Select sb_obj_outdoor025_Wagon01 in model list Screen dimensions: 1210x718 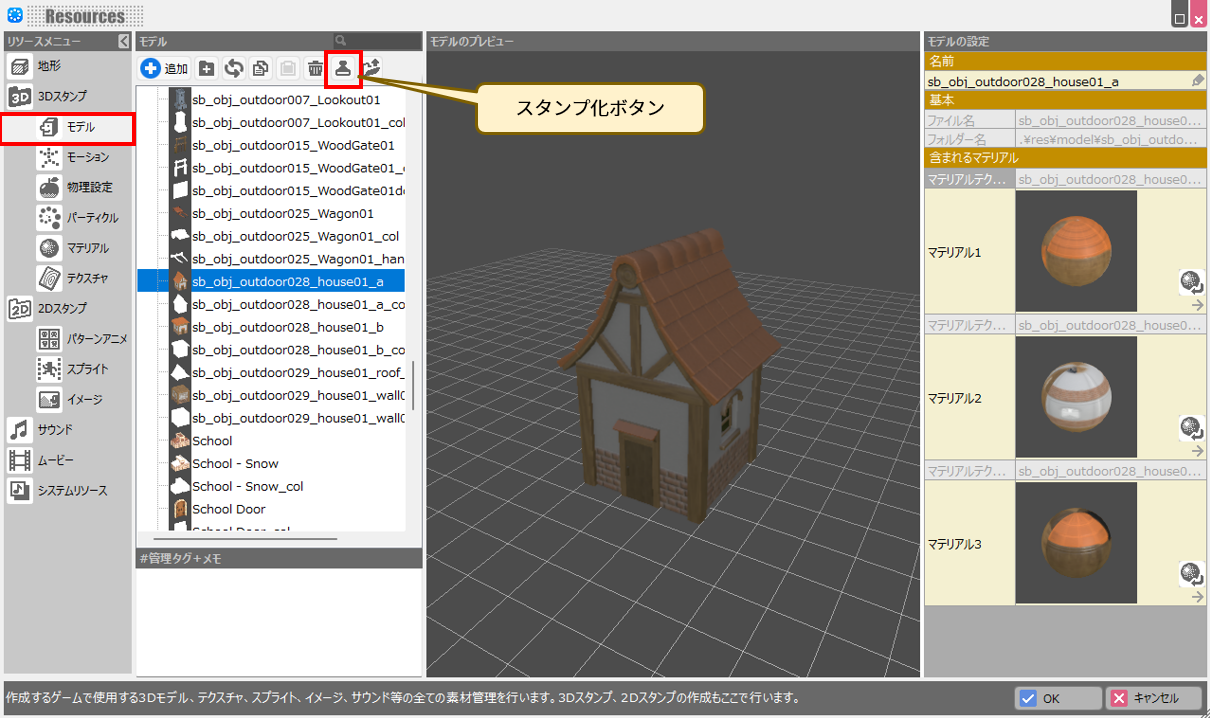click(282, 213)
